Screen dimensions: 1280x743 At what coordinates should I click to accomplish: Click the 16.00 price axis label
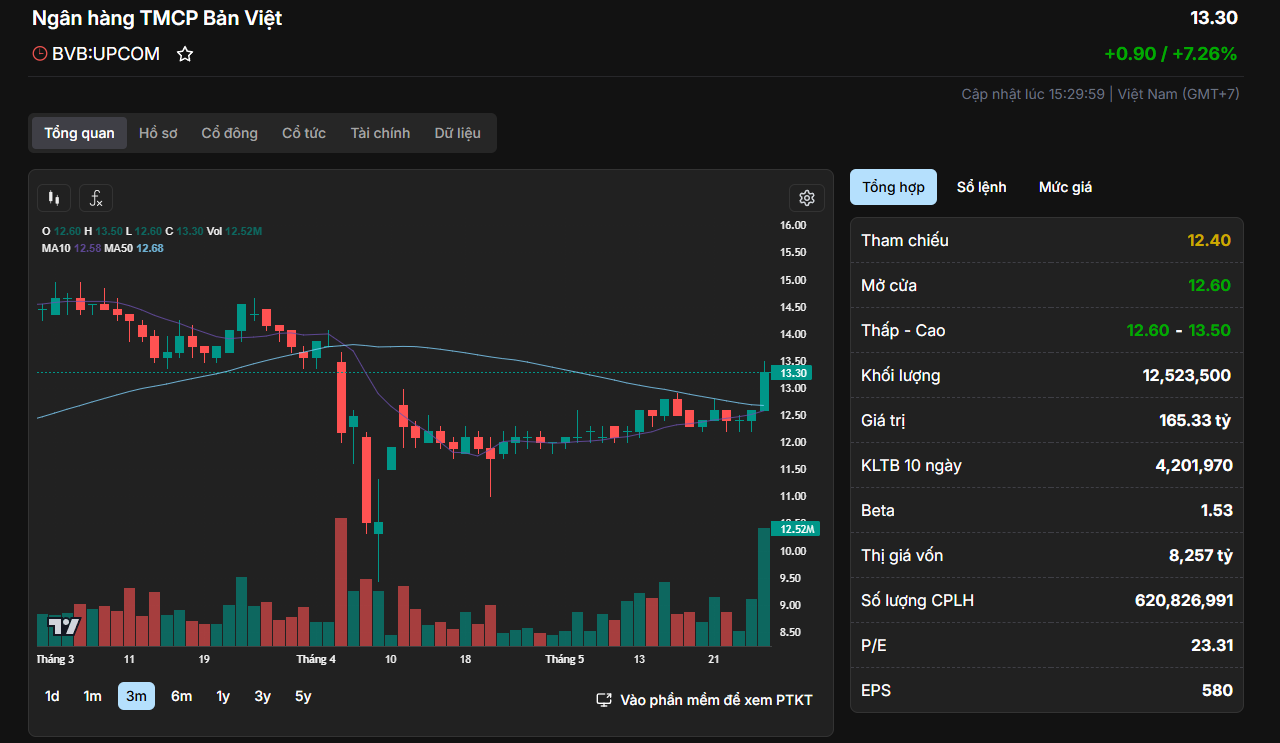tap(793, 225)
